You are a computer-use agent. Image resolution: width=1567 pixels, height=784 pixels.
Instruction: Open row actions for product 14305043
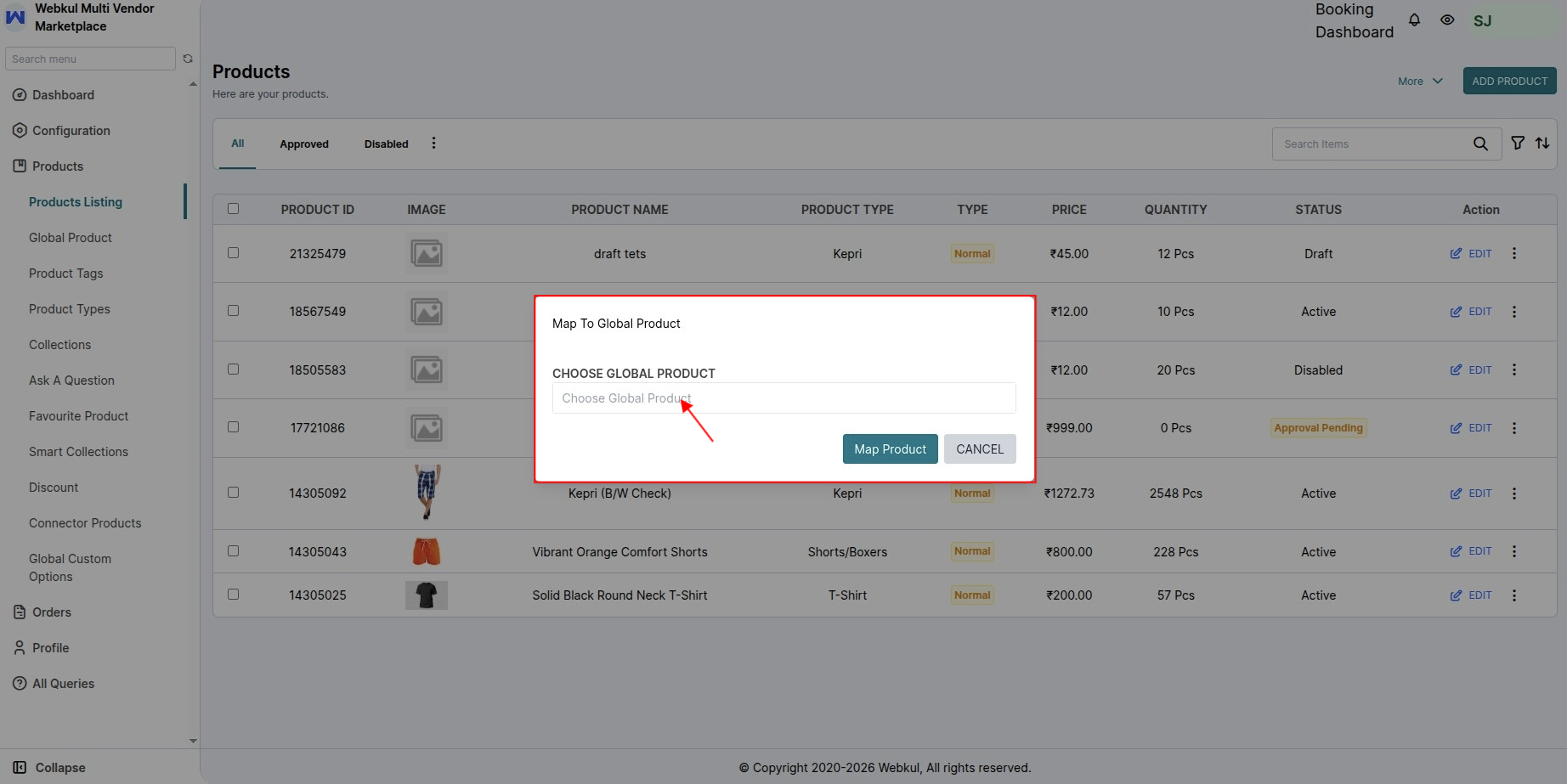point(1513,551)
